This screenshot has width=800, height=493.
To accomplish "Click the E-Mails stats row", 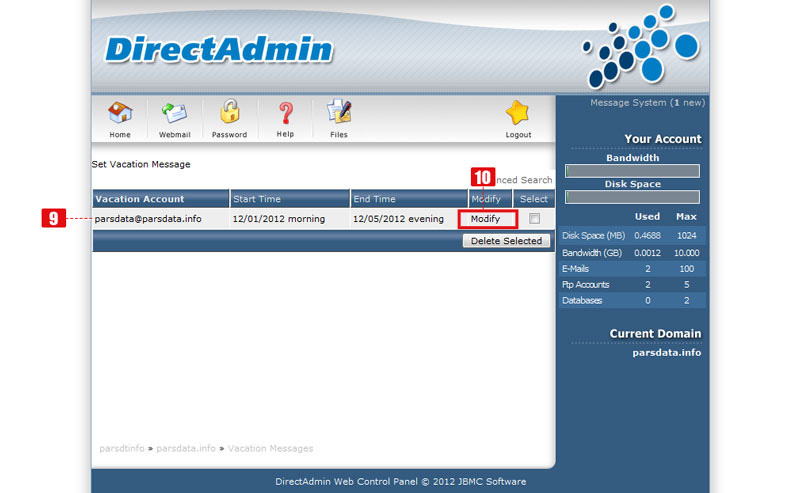I will 632,269.
